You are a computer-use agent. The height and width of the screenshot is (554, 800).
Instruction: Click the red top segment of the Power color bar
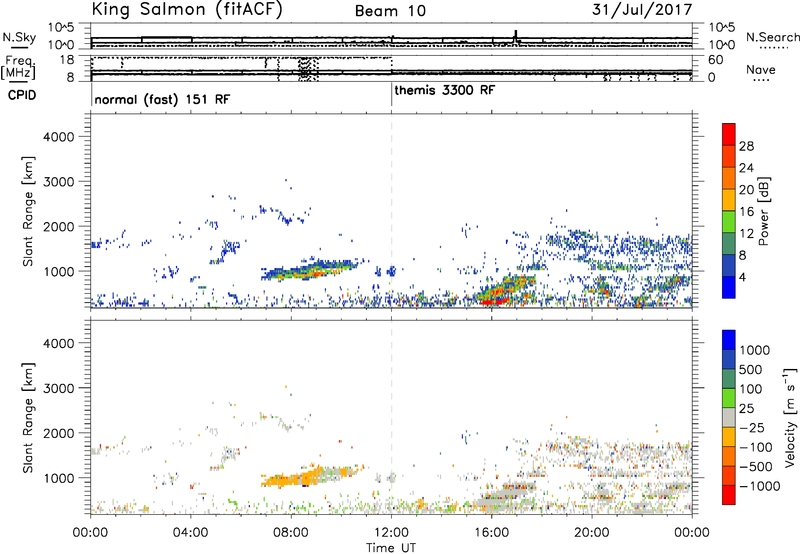click(x=729, y=134)
